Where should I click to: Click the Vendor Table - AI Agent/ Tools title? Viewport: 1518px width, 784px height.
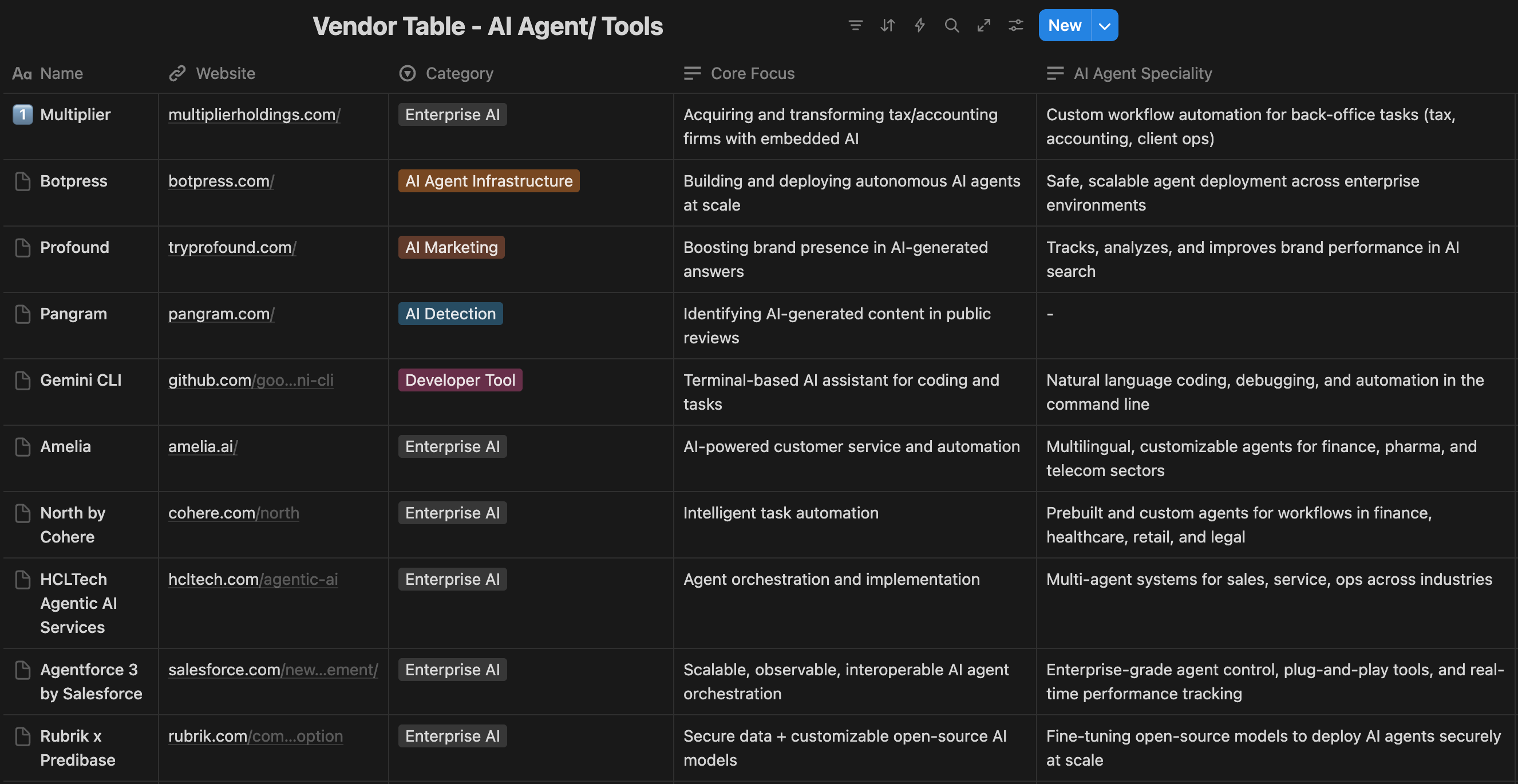click(x=487, y=26)
